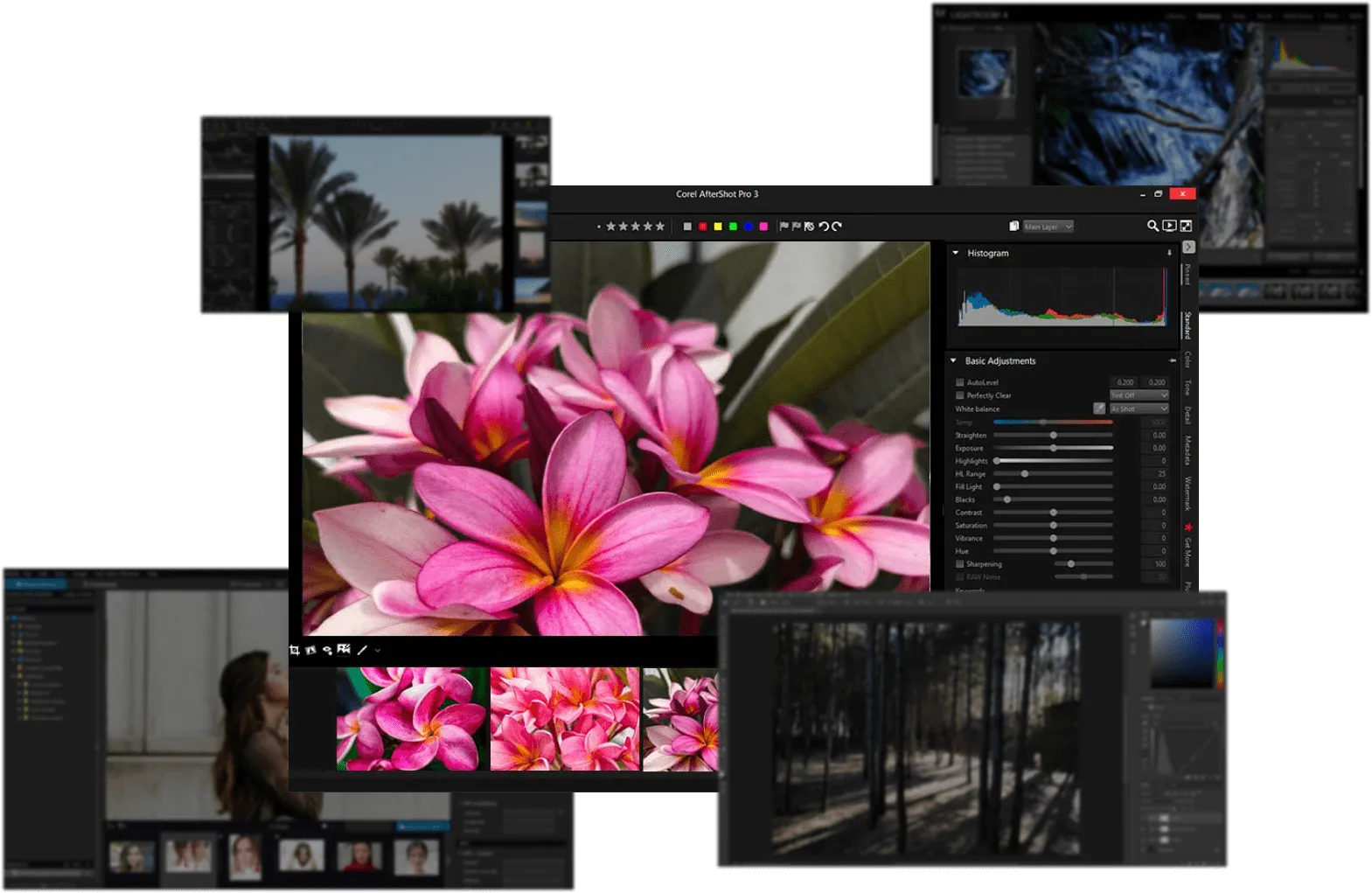Click the Get More side tab
Screen dimensions: 1372x893
click(x=1187, y=551)
